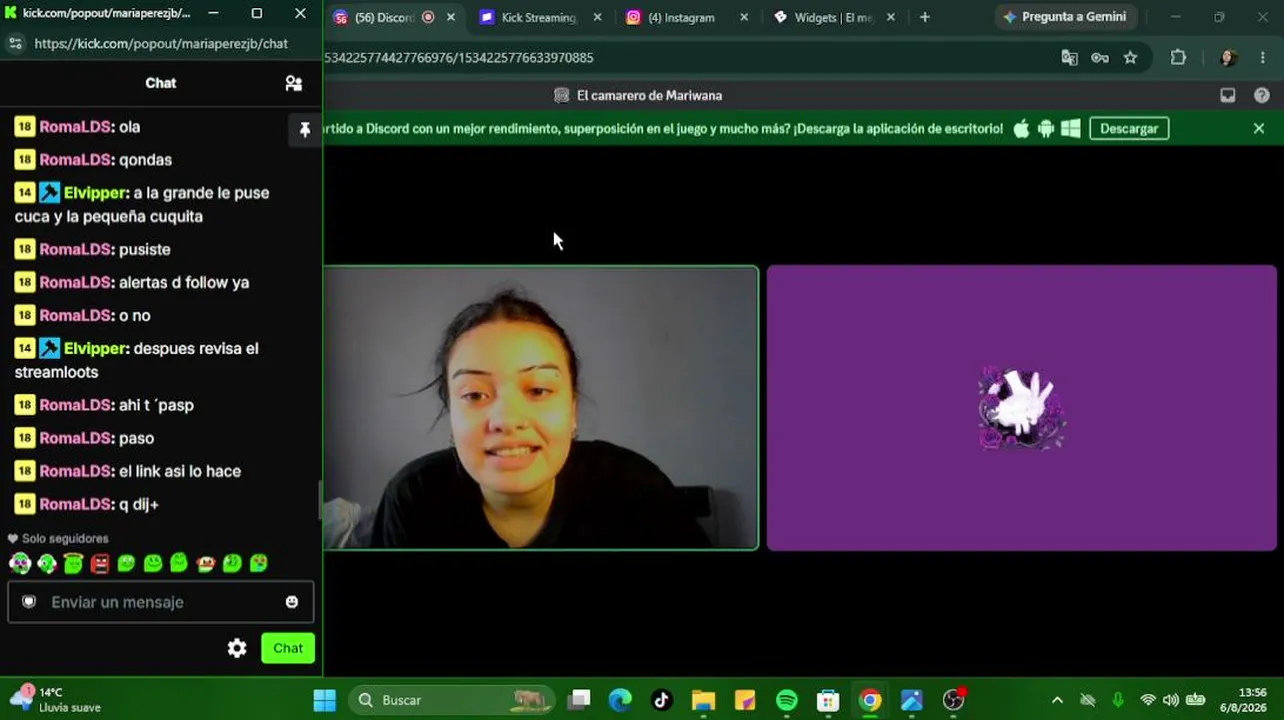Open OBS Studio from the taskbar
Image resolution: width=1284 pixels, height=720 pixels.
coord(954,700)
